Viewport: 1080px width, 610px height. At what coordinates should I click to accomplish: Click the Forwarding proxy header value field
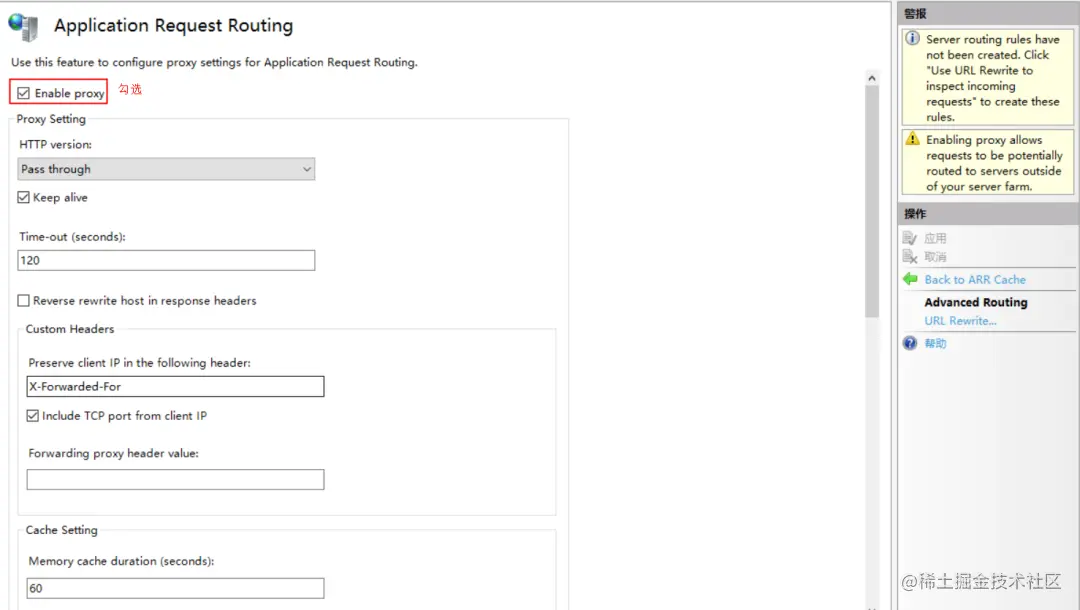click(175, 479)
